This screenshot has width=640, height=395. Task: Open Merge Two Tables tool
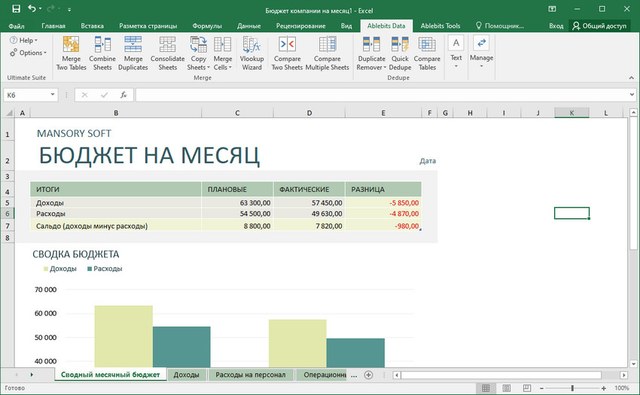(71, 53)
